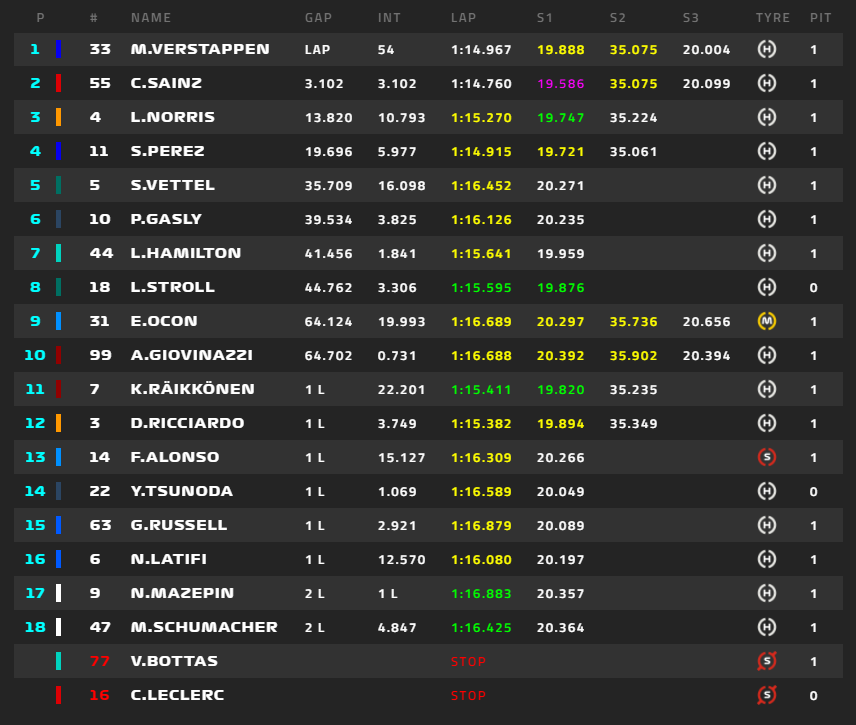Click Stroll's hard tyre icon
This screenshot has width=856, height=725.
[x=767, y=288]
